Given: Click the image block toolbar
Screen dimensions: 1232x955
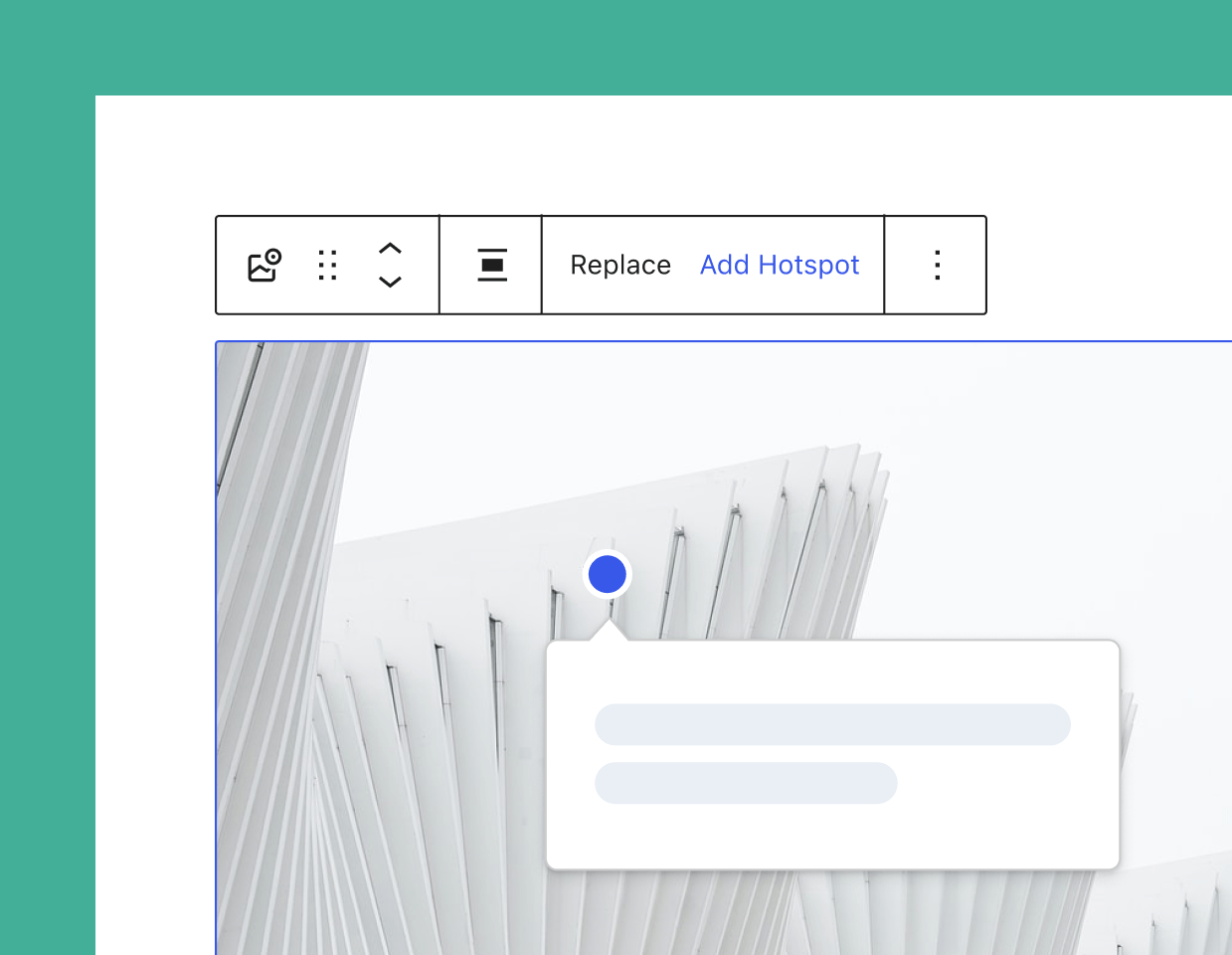Looking at the screenshot, I should tap(601, 265).
